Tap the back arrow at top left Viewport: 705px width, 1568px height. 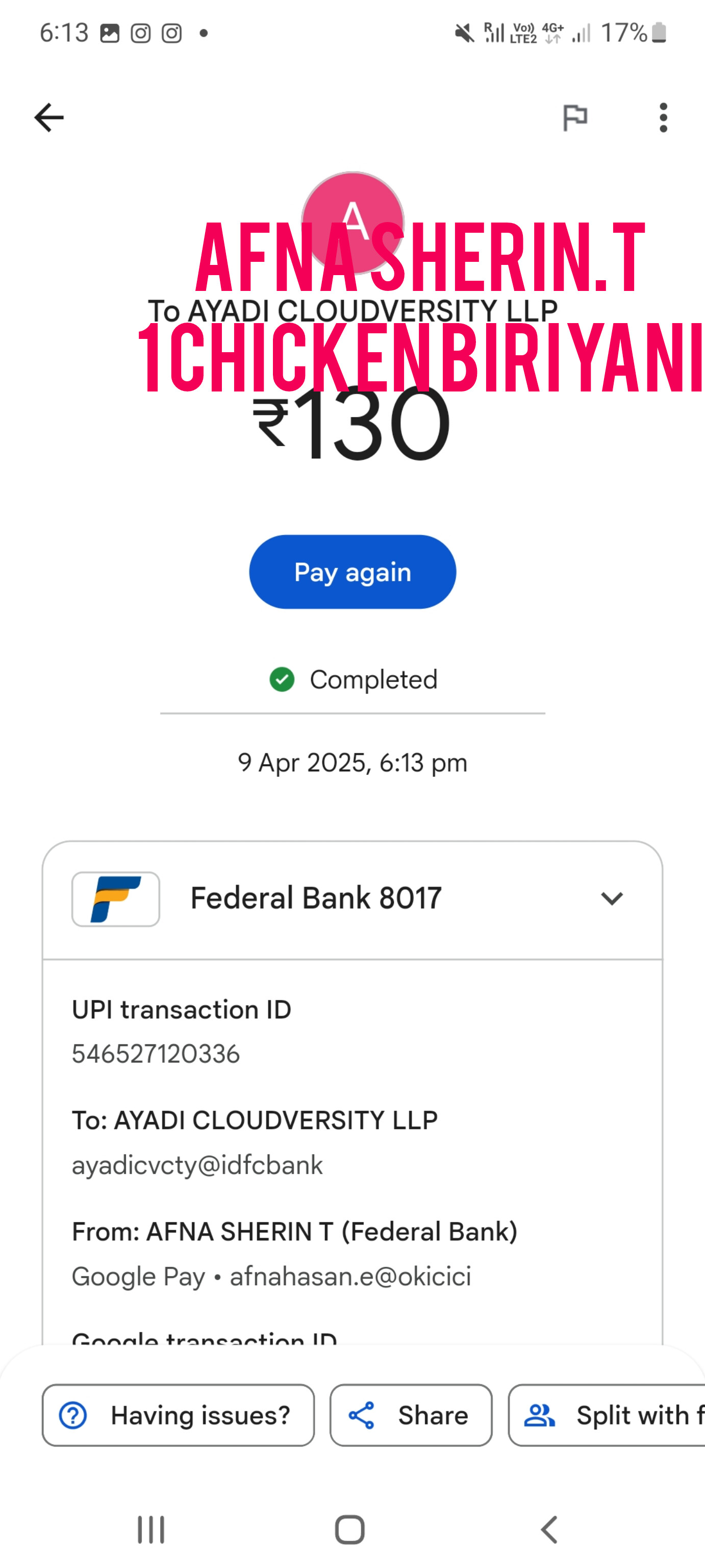(x=48, y=117)
